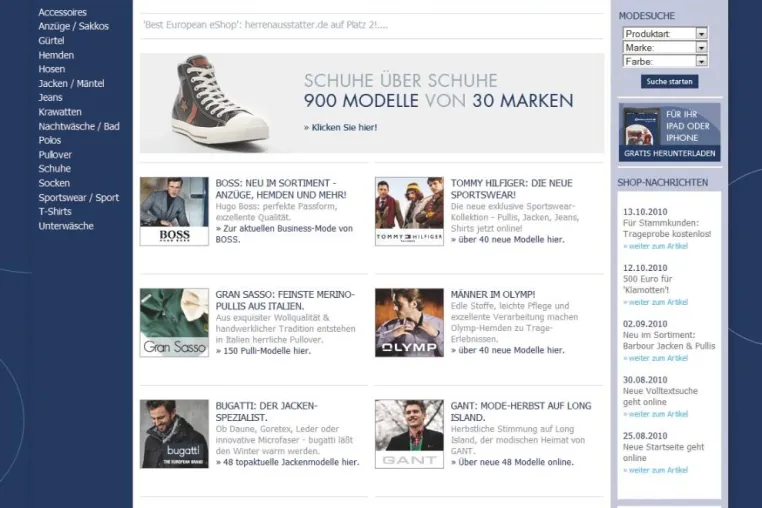Select Unterwäsche in the sidebar

click(66, 226)
